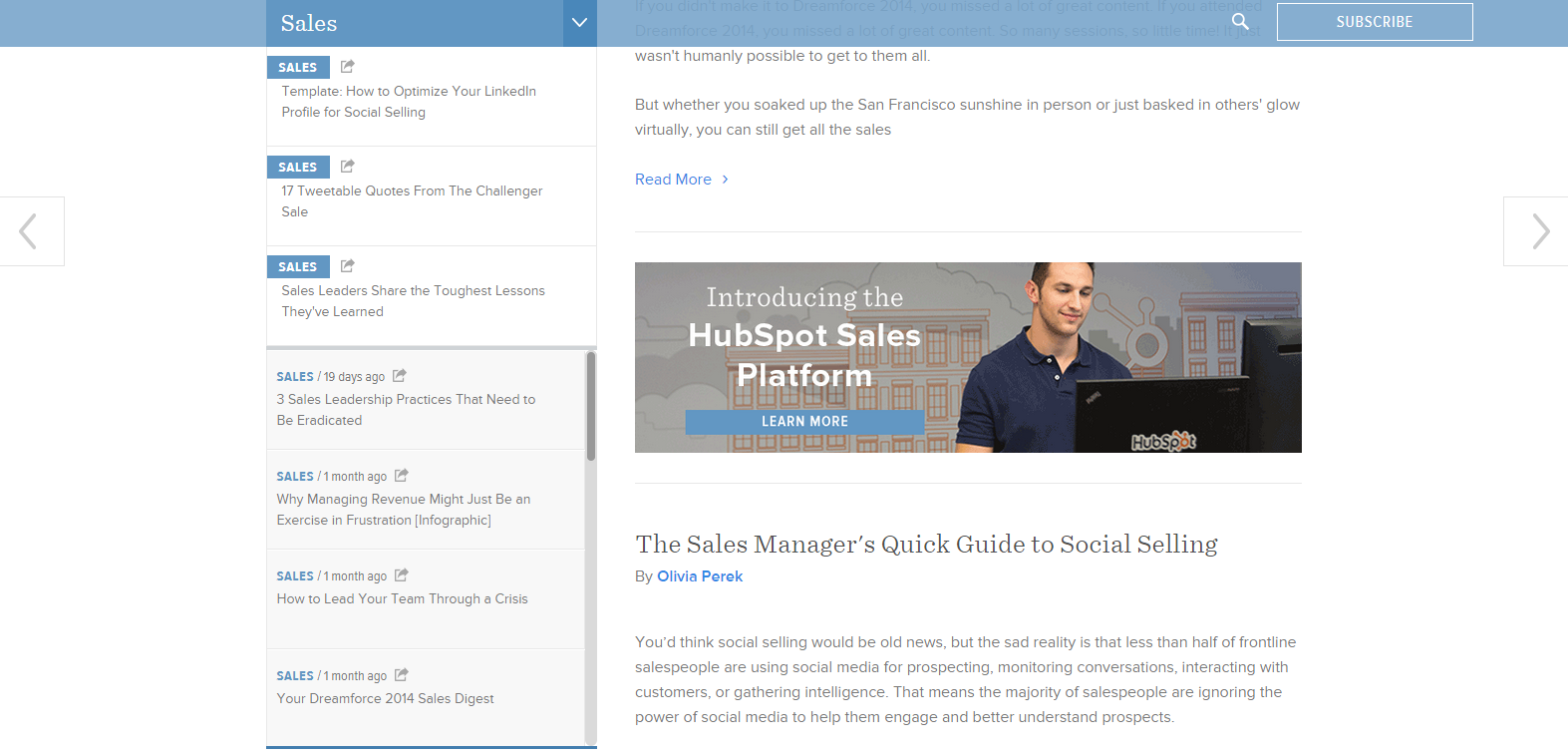Open share icon for Lead Your Team post

tap(401, 575)
